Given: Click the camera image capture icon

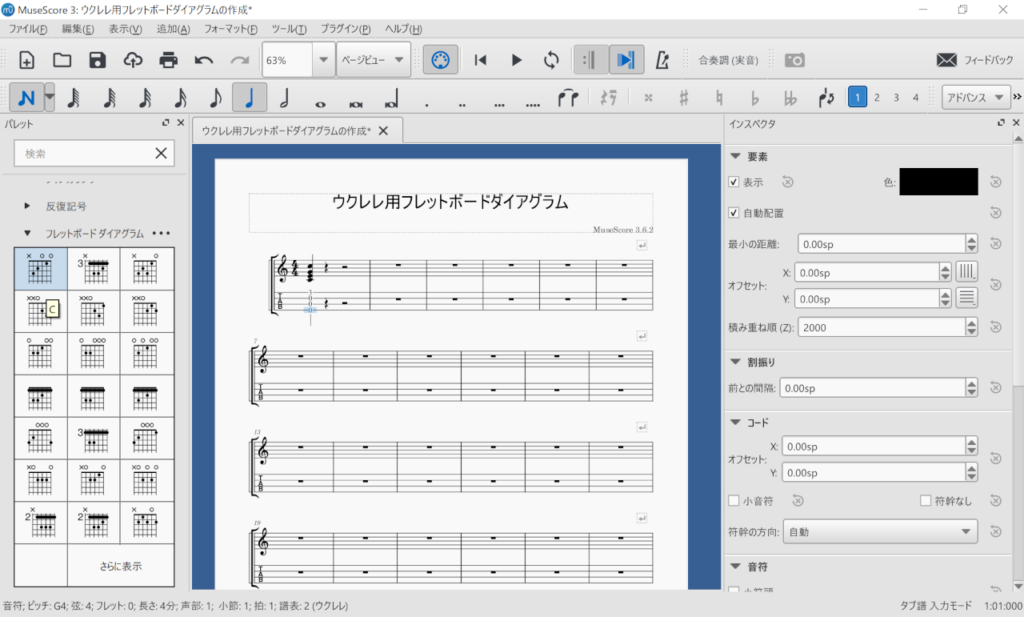Looking at the screenshot, I should pos(794,60).
